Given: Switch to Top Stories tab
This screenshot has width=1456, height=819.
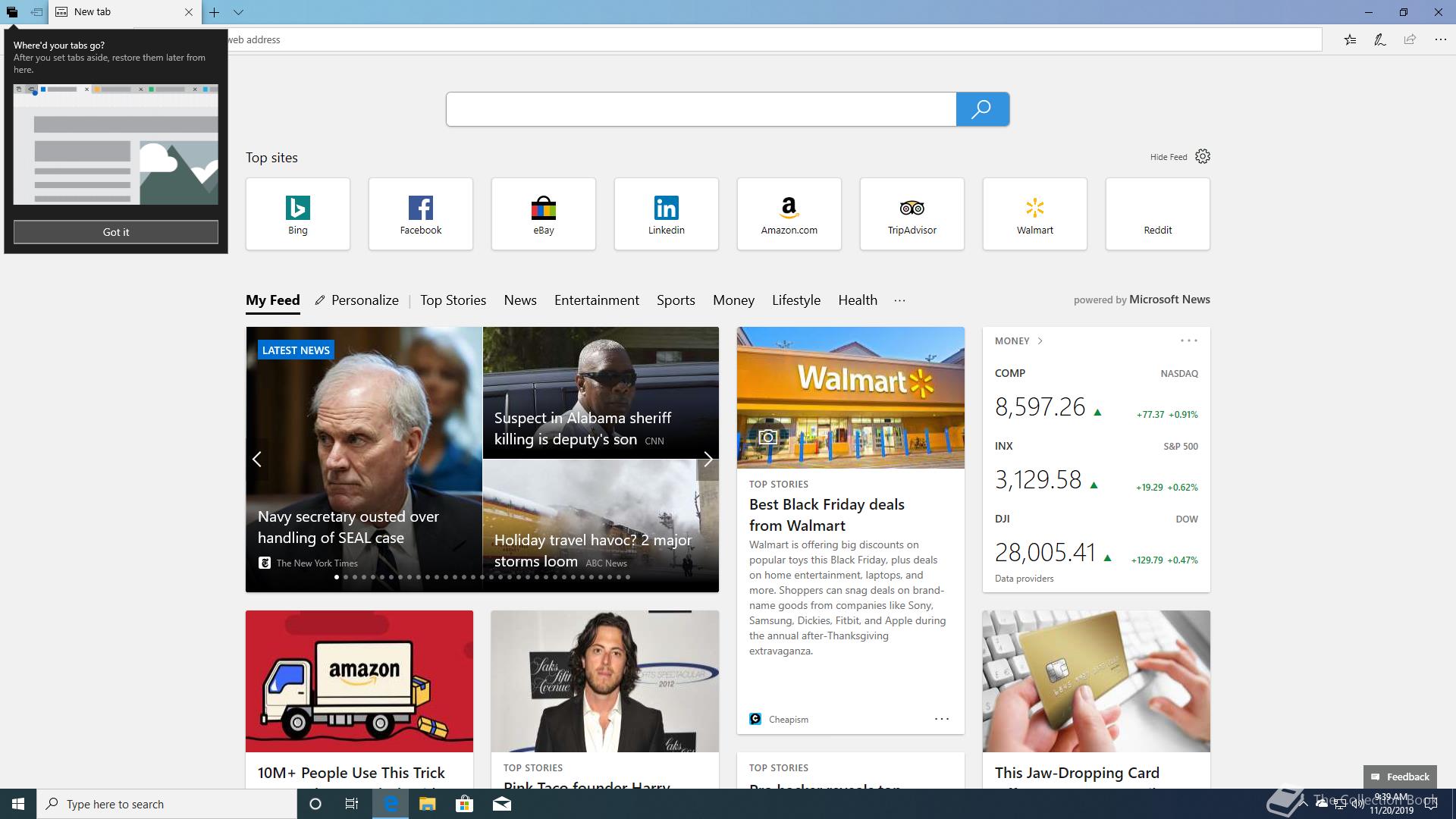Looking at the screenshot, I should (x=453, y=300).
